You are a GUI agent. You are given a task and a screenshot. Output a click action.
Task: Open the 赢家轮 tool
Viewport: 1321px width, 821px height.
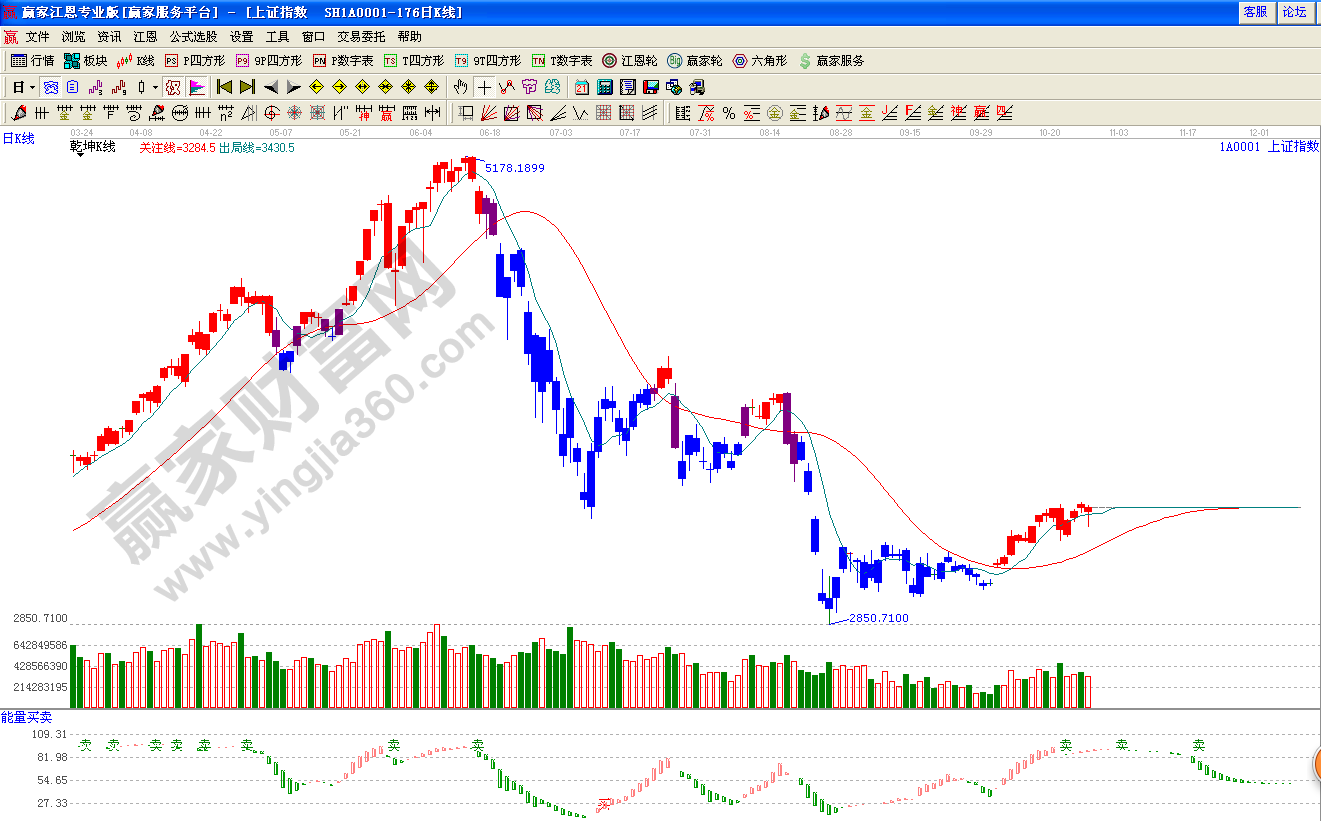click(695, 61)
